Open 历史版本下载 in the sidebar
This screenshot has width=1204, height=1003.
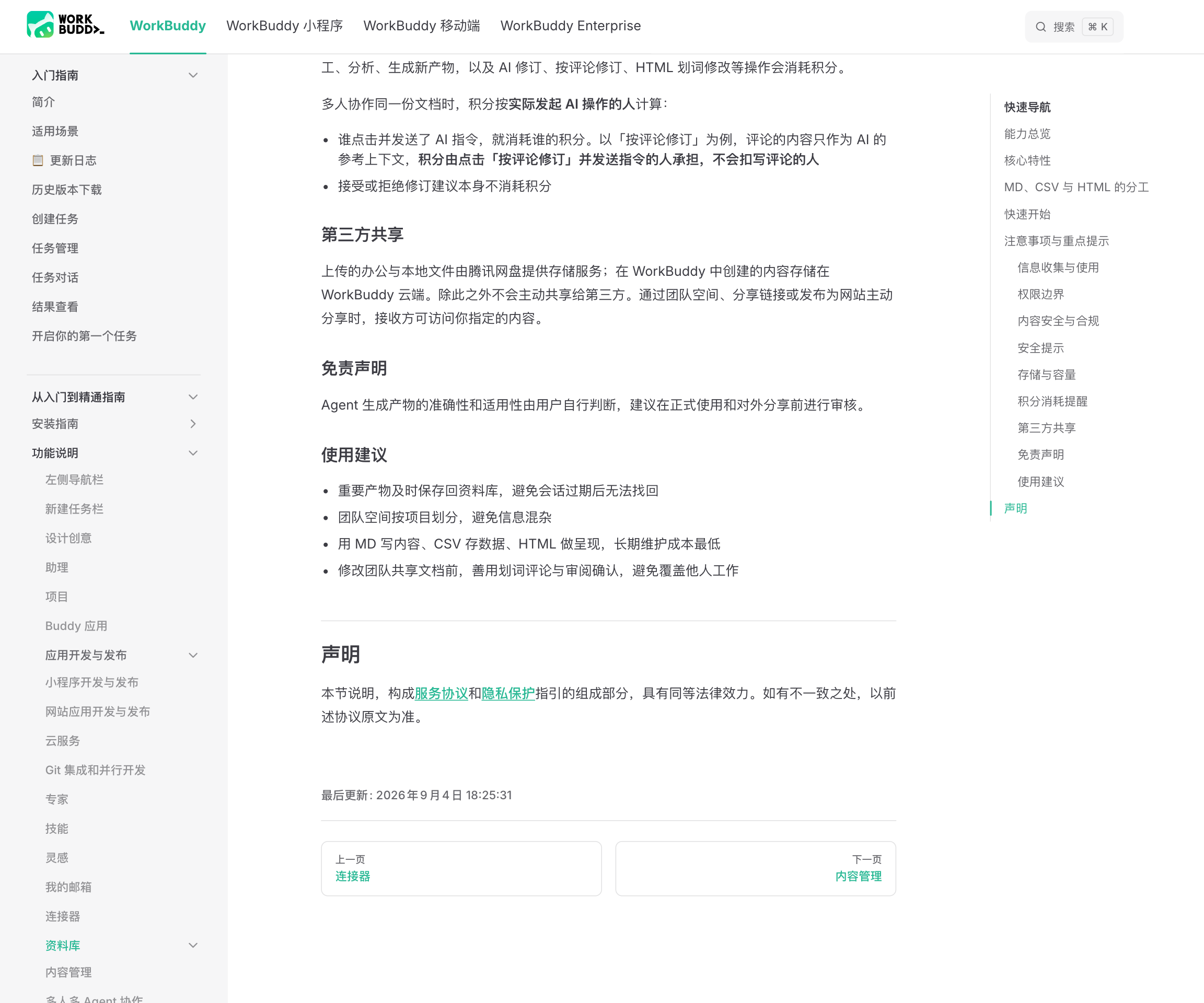67,190
